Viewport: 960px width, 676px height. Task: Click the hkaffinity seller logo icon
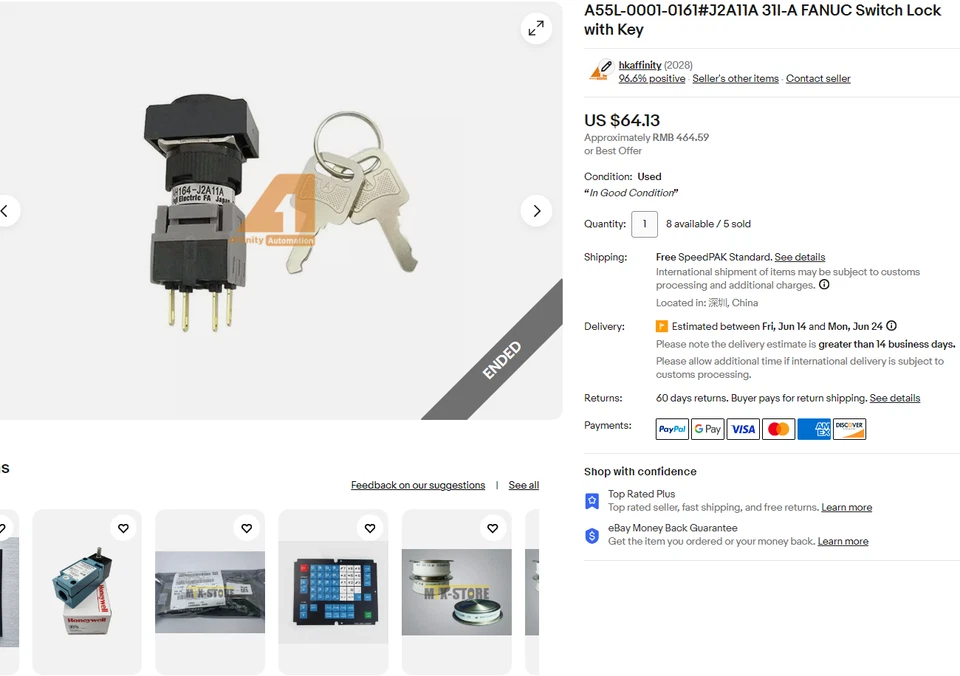599,71
